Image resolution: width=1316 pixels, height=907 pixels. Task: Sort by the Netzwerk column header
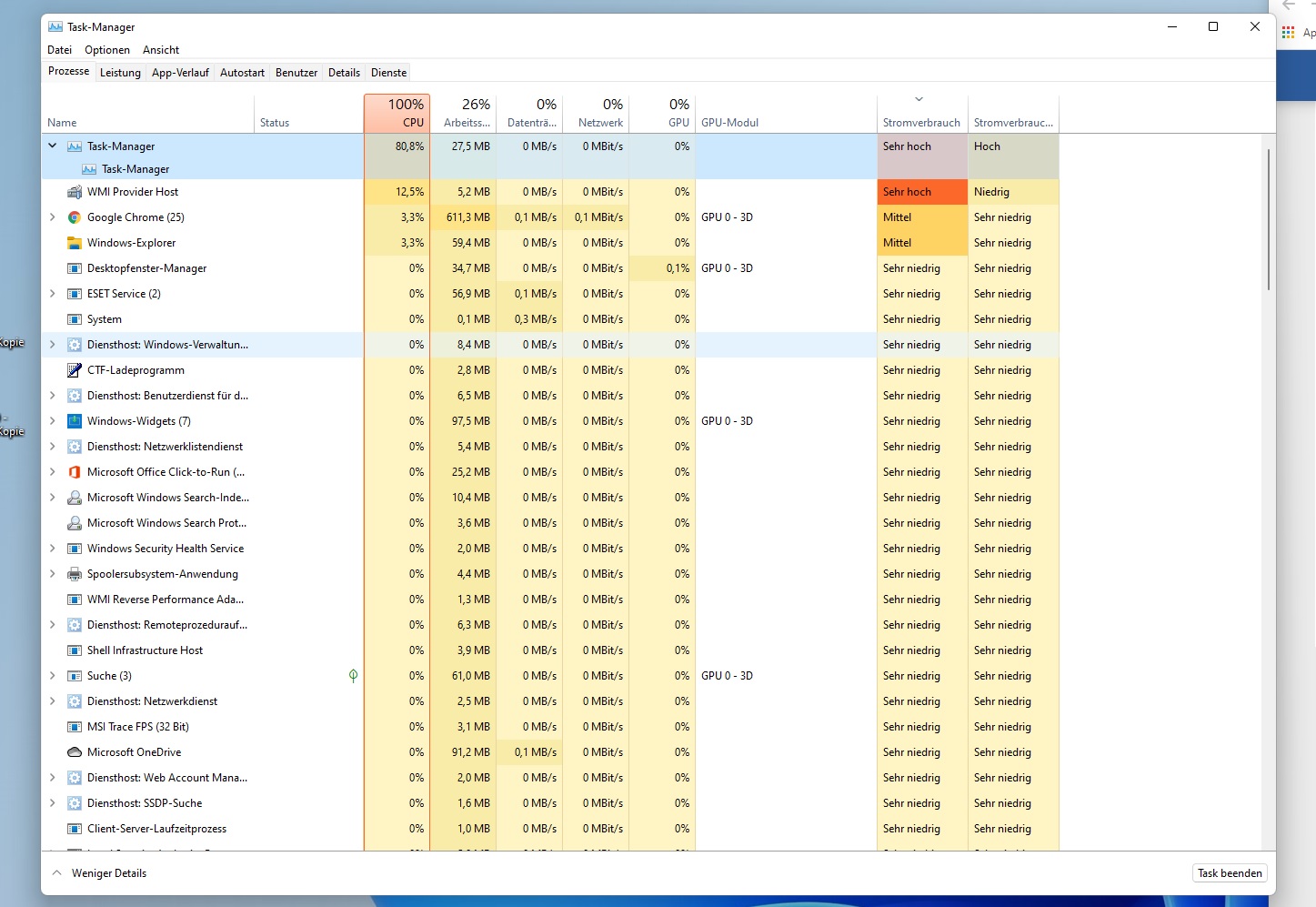tap(596, 114)
